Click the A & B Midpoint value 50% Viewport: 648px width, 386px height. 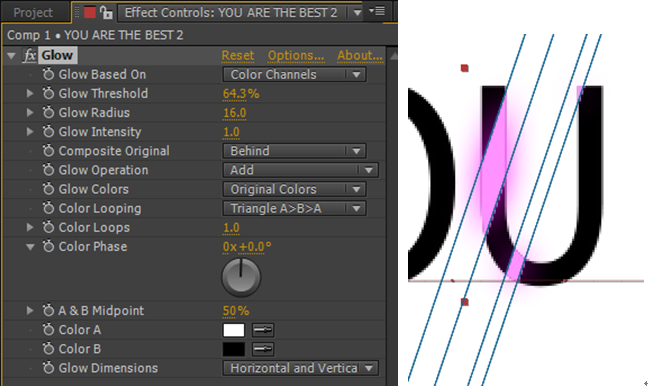[x=236, y=311]
